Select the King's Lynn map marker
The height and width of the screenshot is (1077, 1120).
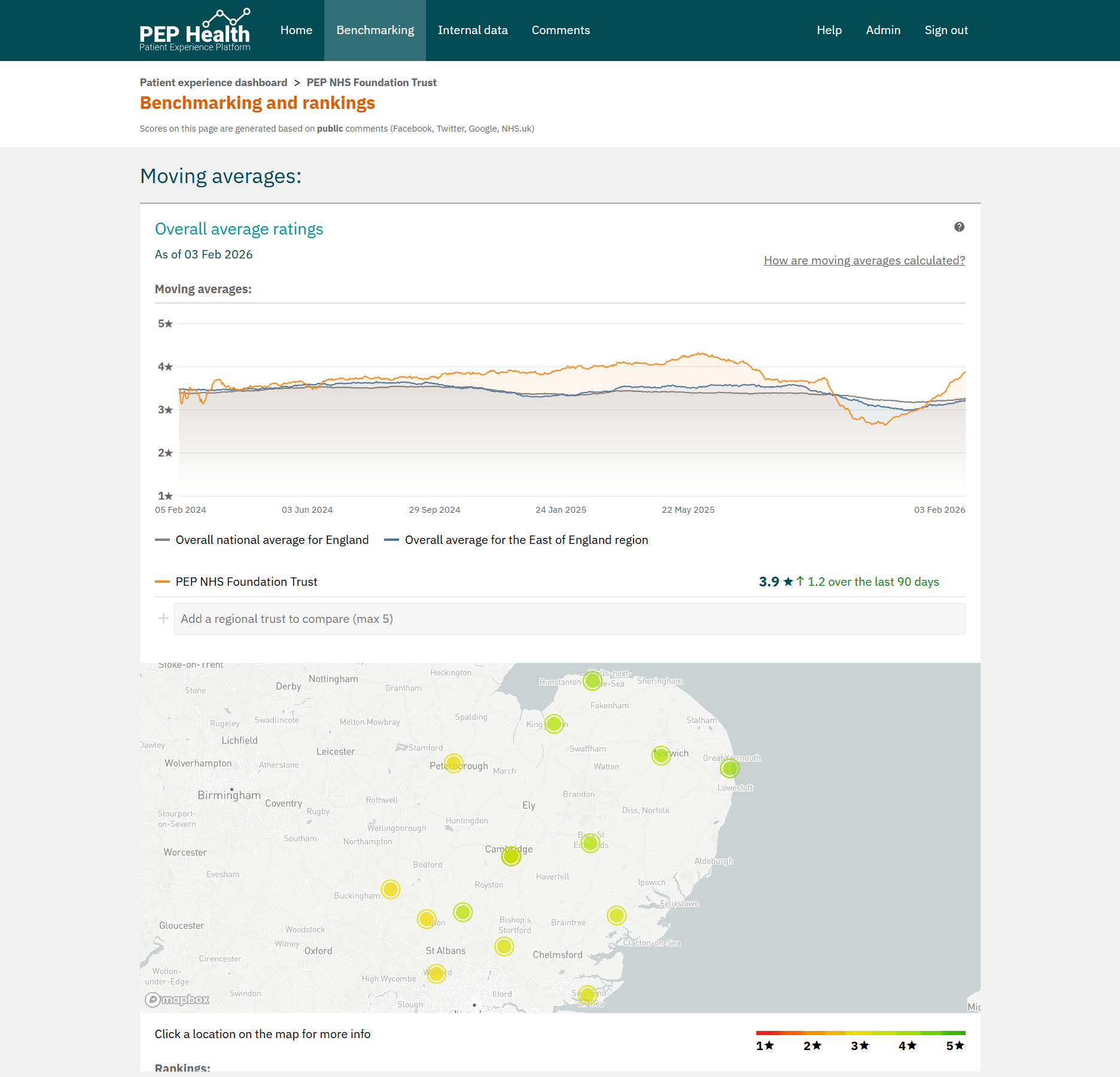pos(554,724)
